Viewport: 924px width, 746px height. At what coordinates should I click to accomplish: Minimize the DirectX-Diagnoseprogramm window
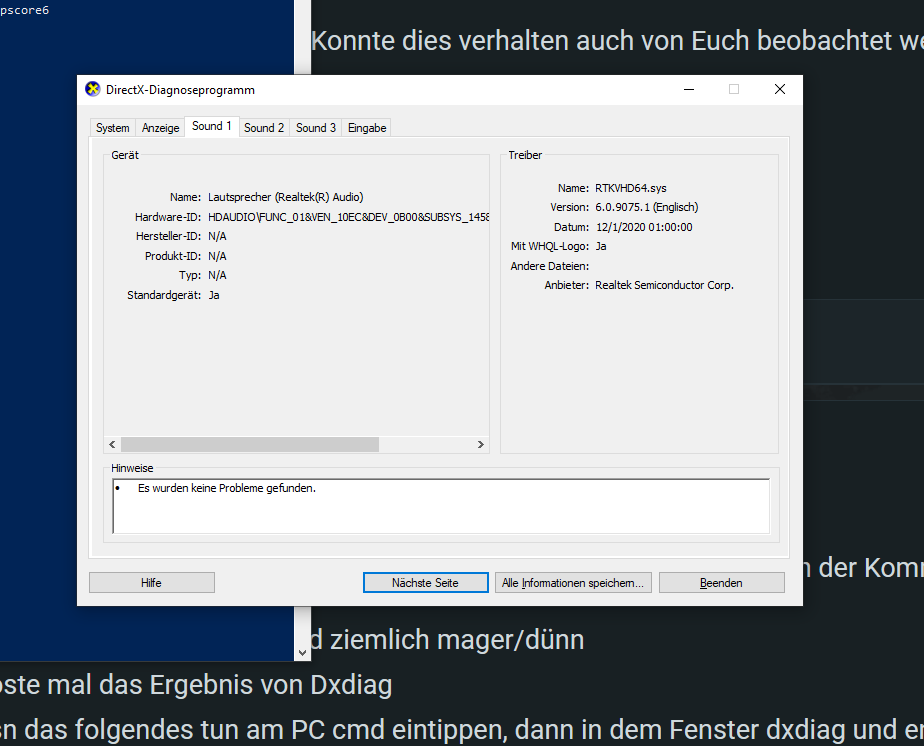pos(689,89)
